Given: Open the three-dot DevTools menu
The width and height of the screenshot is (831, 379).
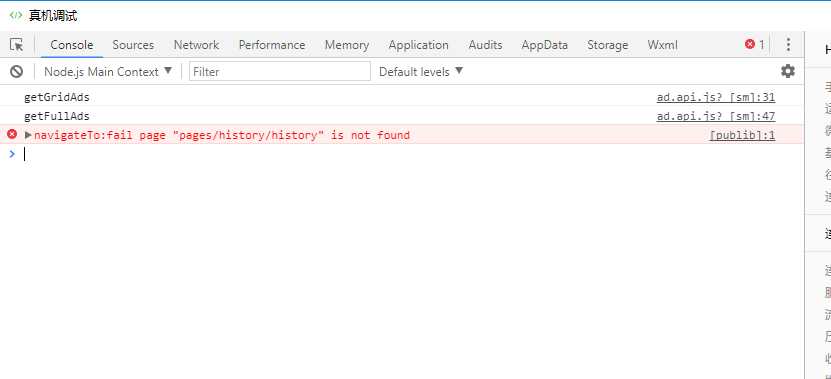Looking at the screenshot, I should pyautogui.click(x=788, y=45).
